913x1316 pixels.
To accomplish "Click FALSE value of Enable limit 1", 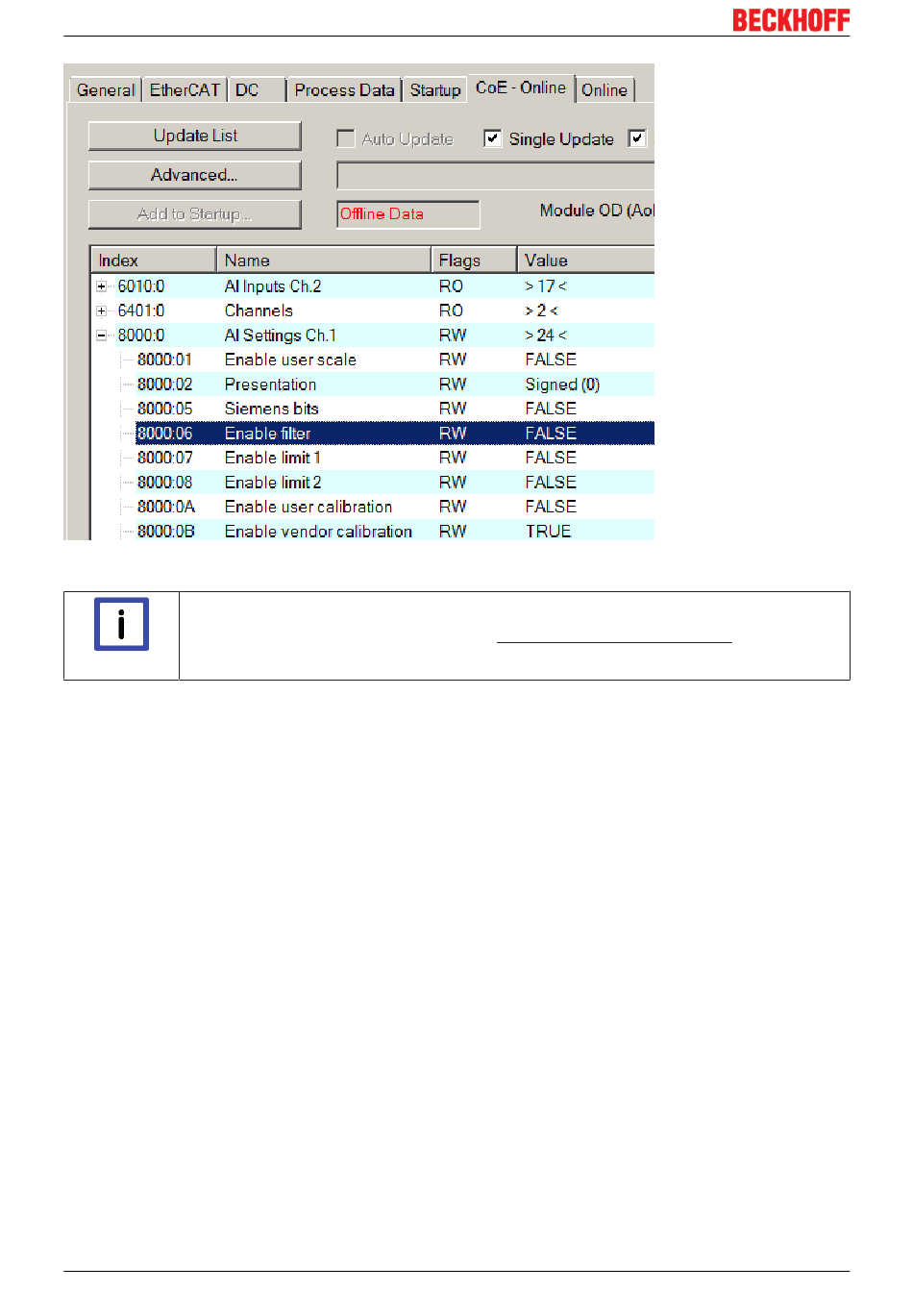I will click(551, 458).
